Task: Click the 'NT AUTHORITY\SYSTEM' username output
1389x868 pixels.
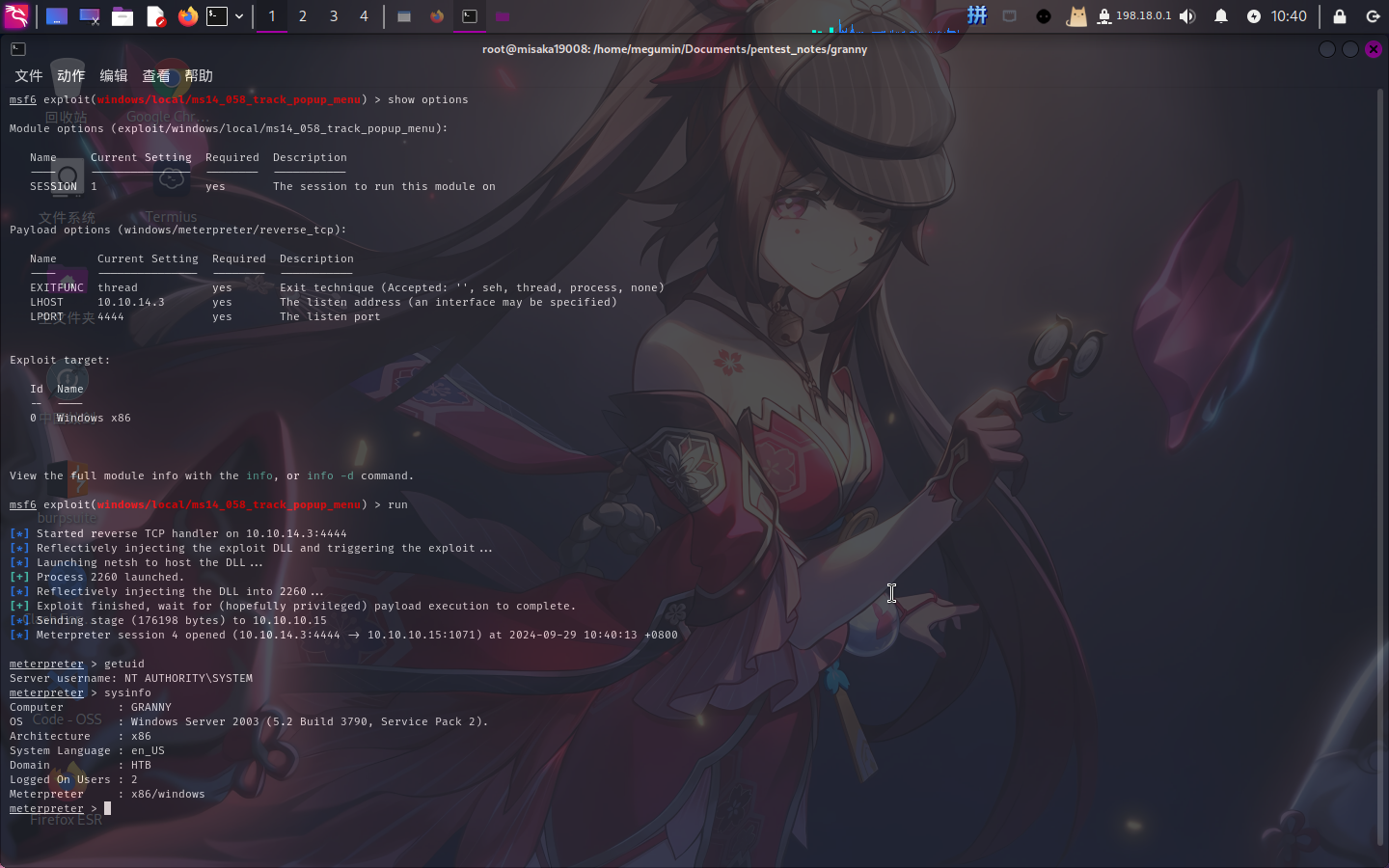Action: coord(188,678)
